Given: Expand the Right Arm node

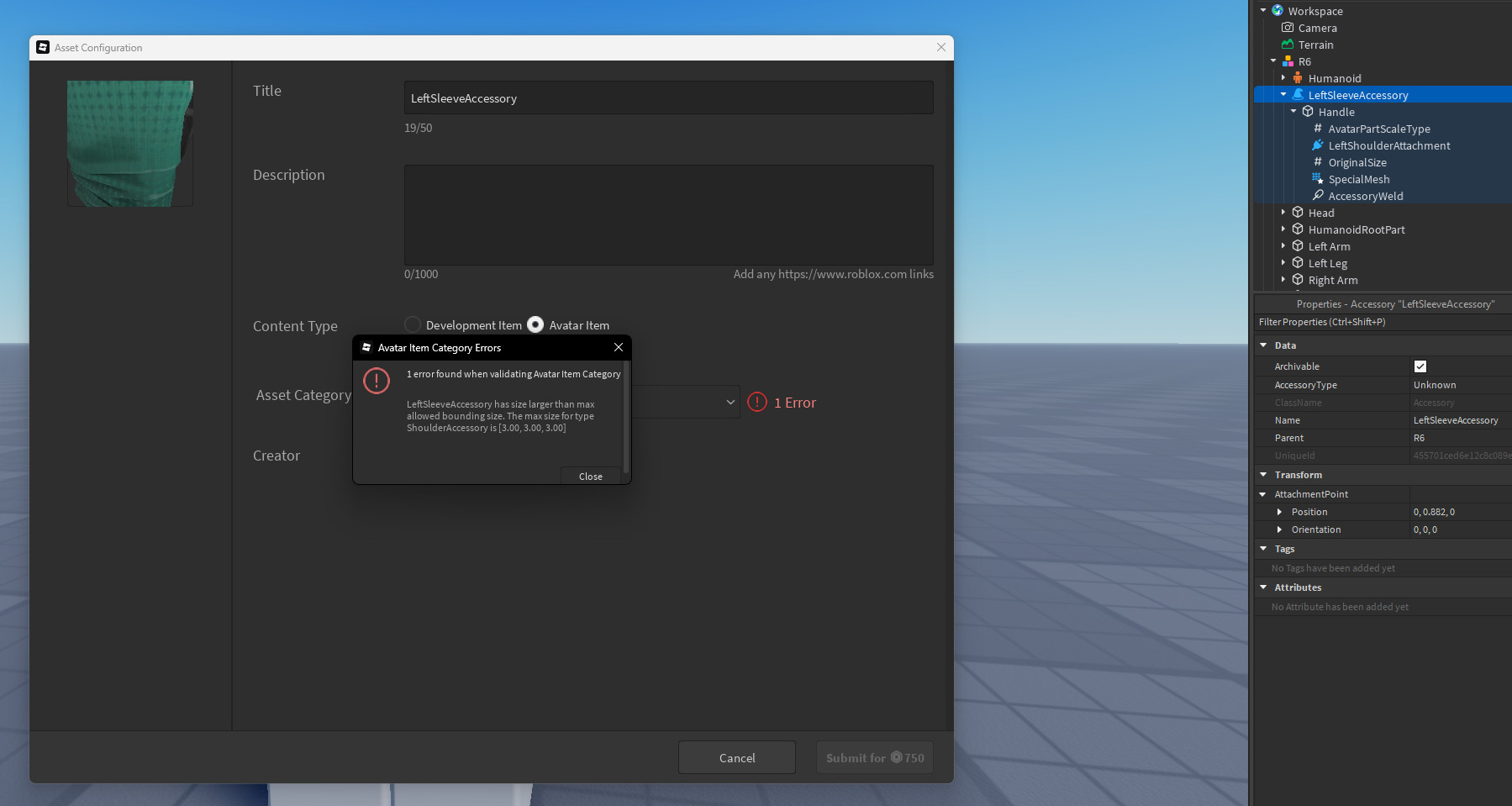Looking at the screenshot, I should click(x=1283, y=280).
